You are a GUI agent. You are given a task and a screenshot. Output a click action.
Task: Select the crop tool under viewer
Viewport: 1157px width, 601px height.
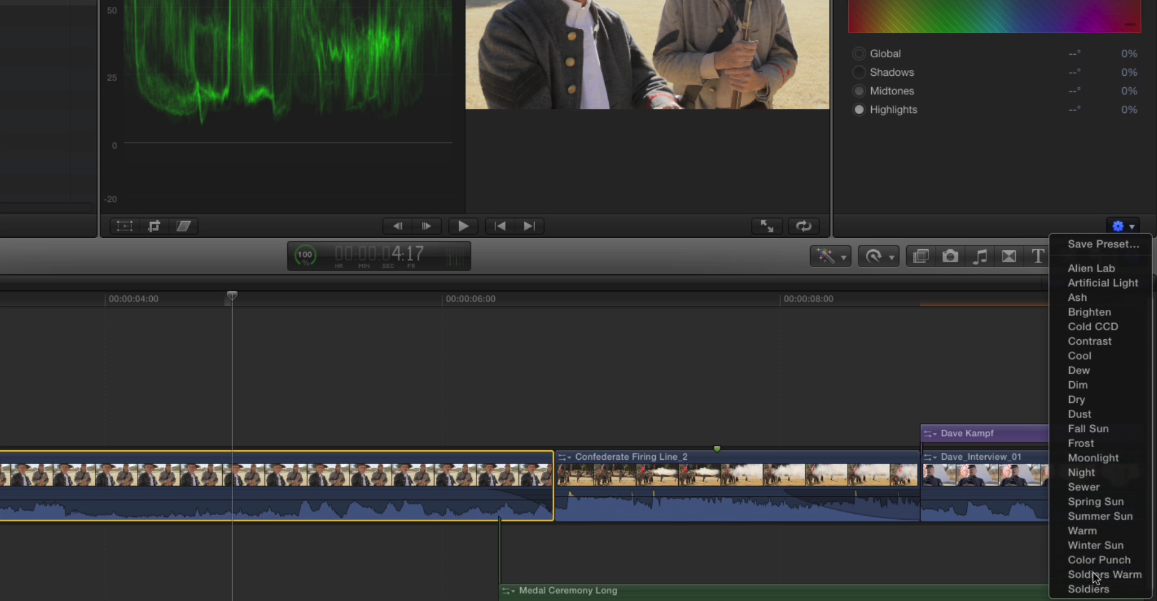[x=154, y=226]
